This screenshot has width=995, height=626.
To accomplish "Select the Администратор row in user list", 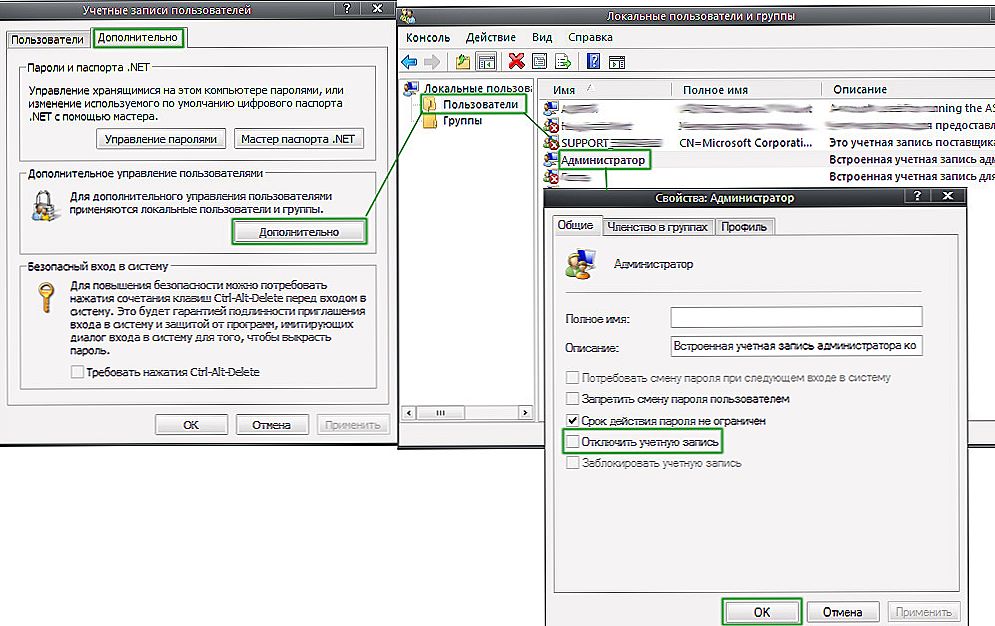I will click(768, 160).
